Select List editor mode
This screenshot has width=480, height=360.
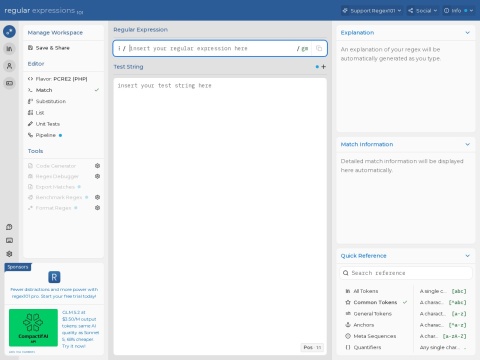click(63, 113)
